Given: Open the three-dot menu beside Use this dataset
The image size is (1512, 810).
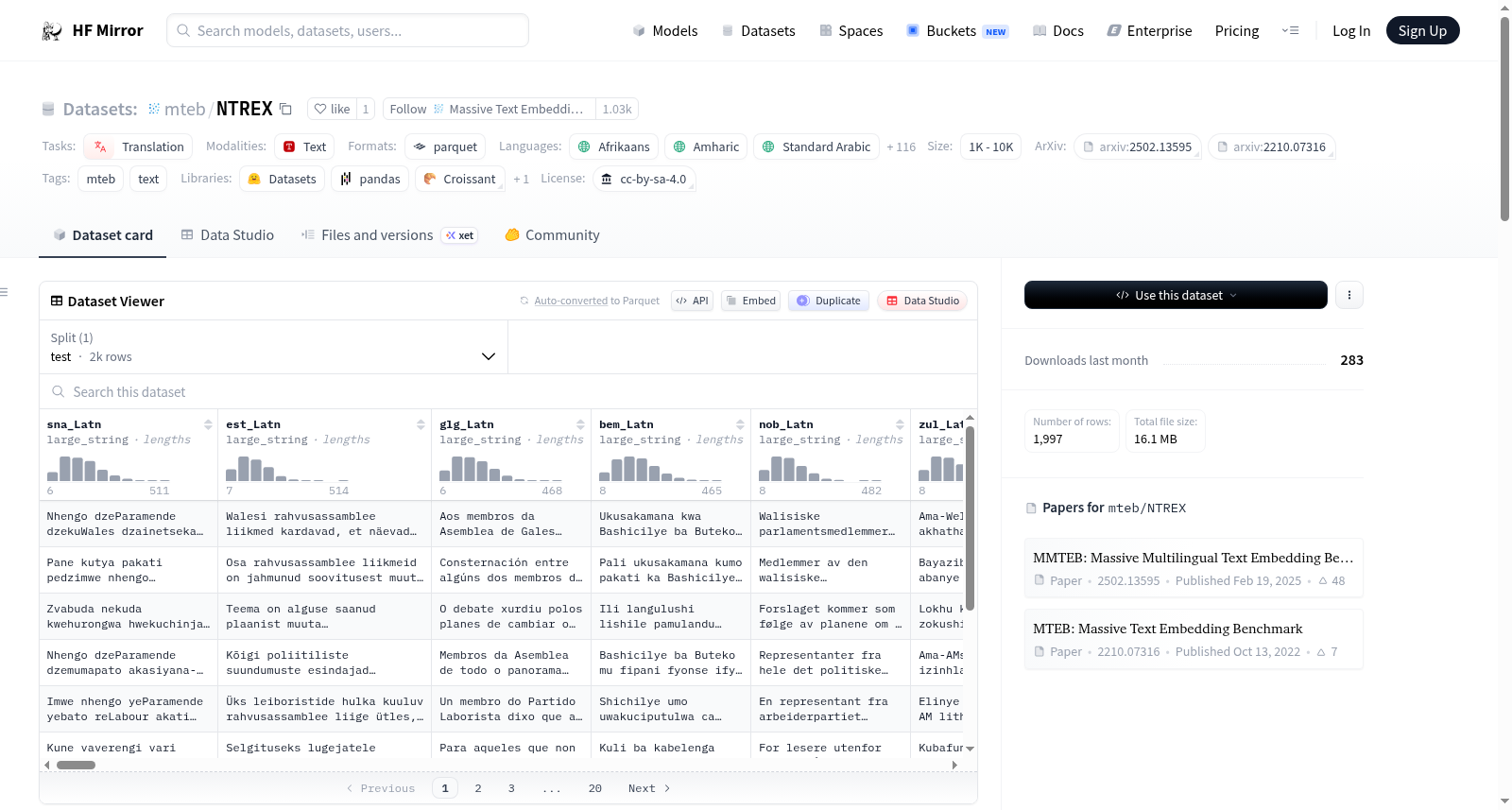Looking at the screenshot, I should click(1349, 295).
